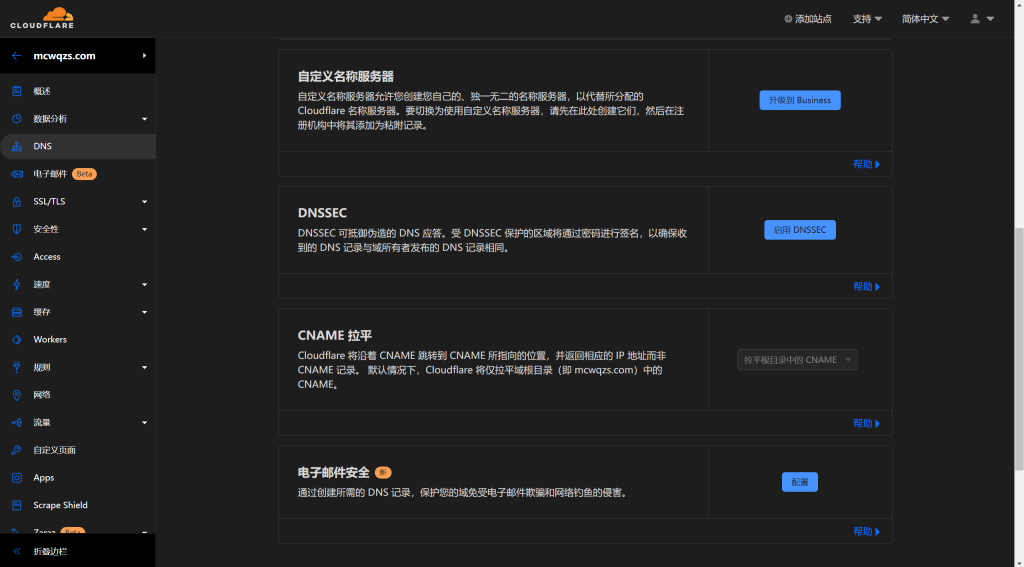Click the 自定义页面 wrench icon
Viewport: 1024px width, 567px height.
coord(17,450)
